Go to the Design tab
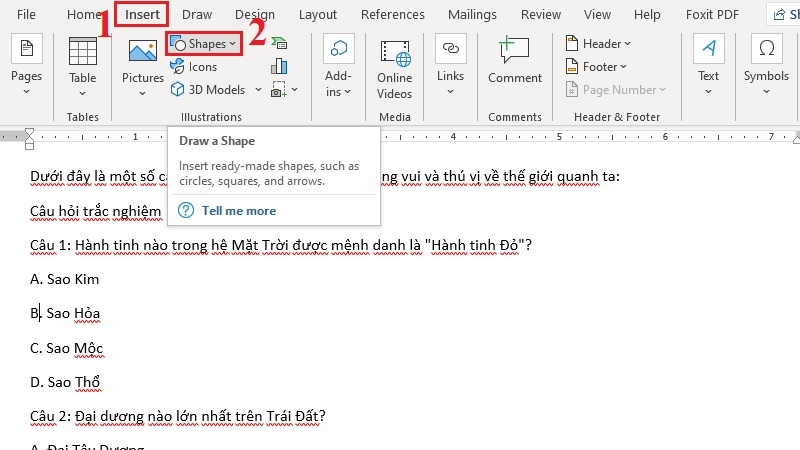 [x=255, y=14]
